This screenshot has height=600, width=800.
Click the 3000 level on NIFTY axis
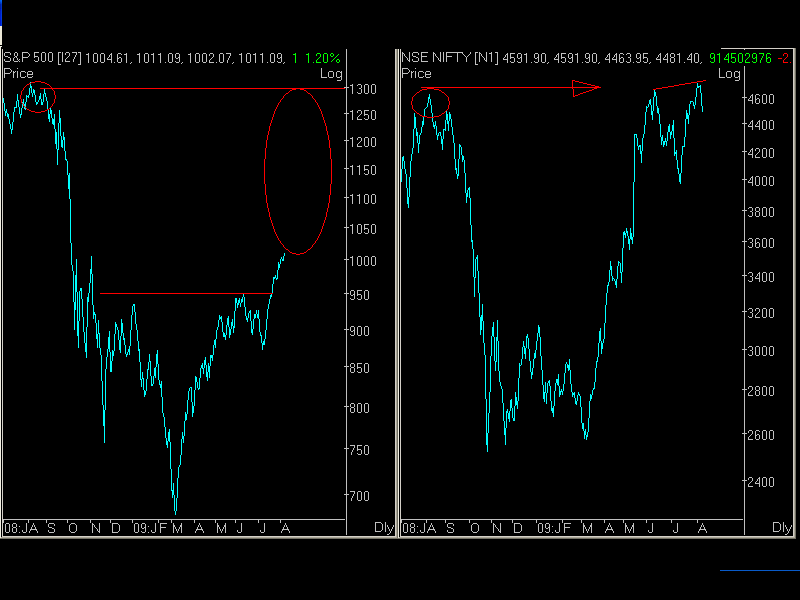tap(761, 351)
